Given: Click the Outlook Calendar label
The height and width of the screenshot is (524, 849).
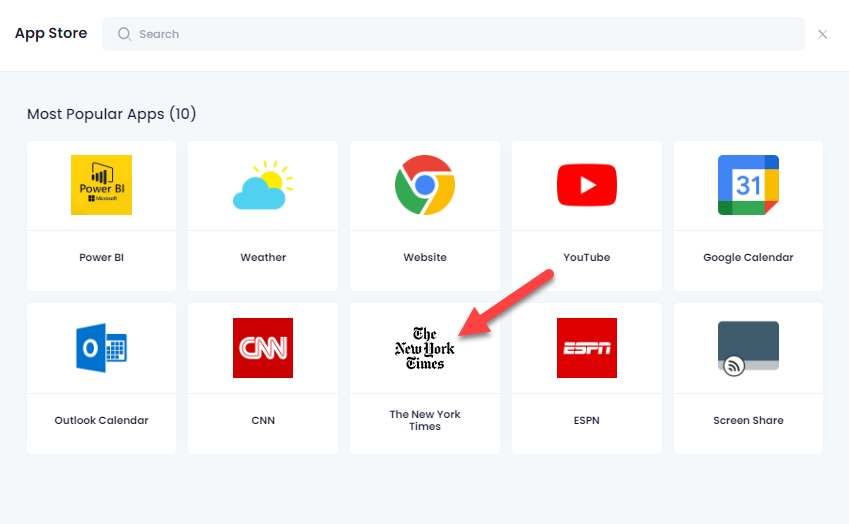Looking at the screenshot, I should [101, 420].
